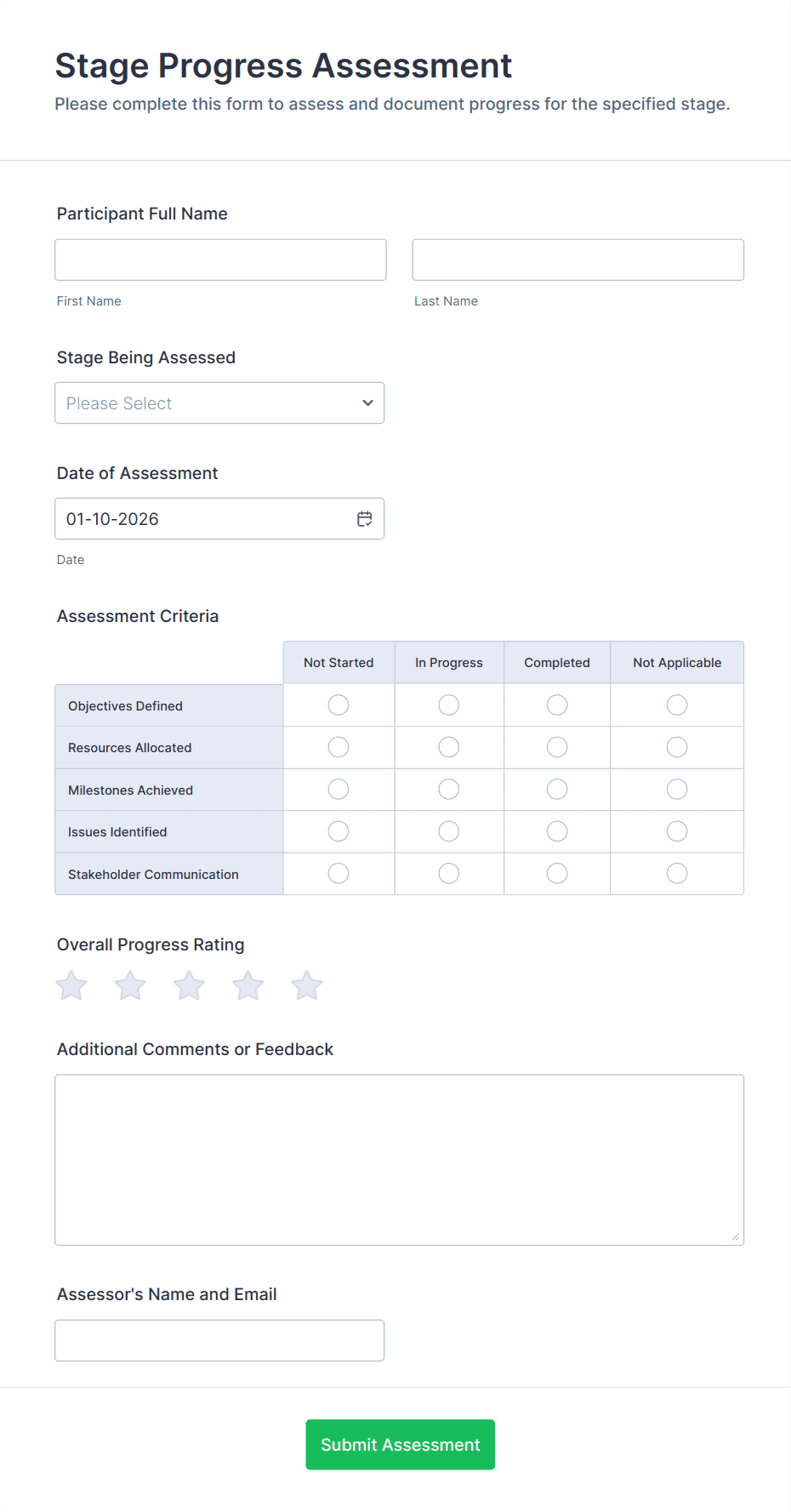Click the comments textarea resize handle
This screenshot has width=791, height=1512.
tap(736, 1236)
